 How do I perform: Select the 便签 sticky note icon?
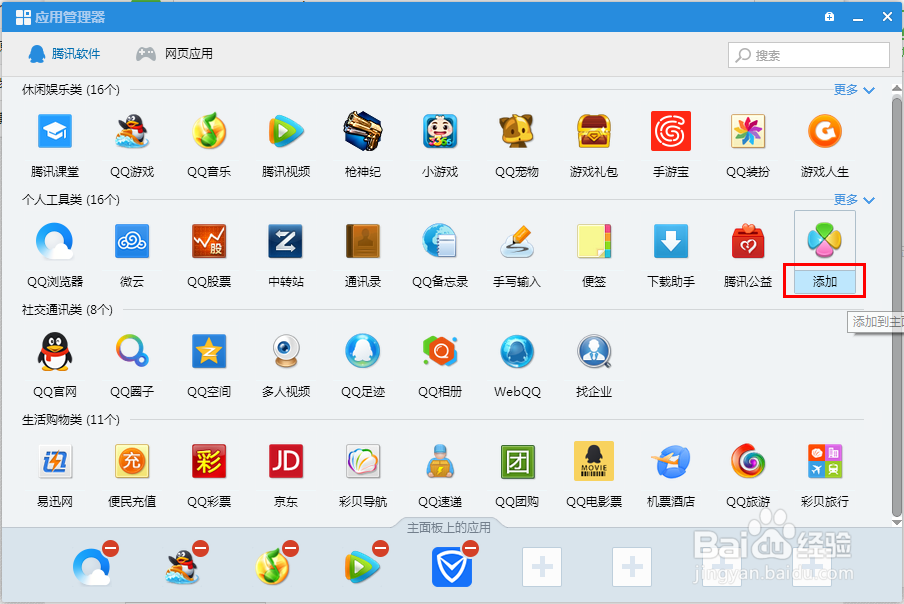pos(594,241)
